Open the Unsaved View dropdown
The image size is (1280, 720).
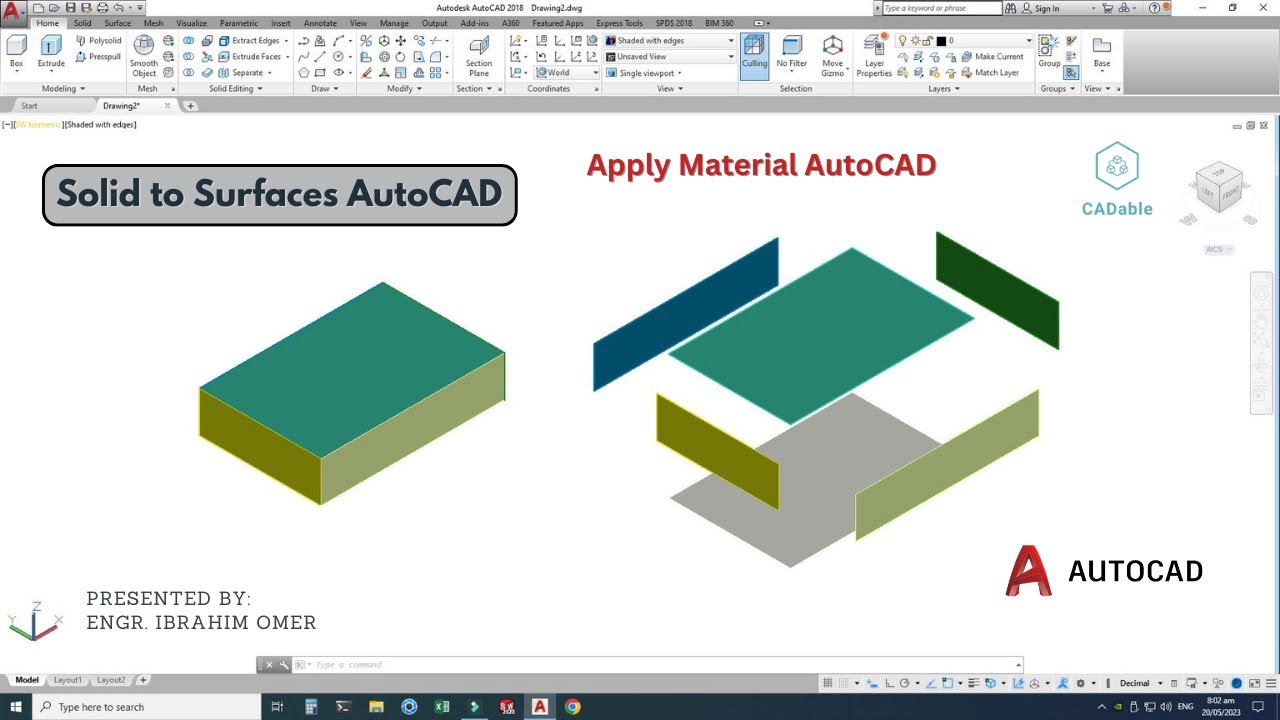point(670,57)
